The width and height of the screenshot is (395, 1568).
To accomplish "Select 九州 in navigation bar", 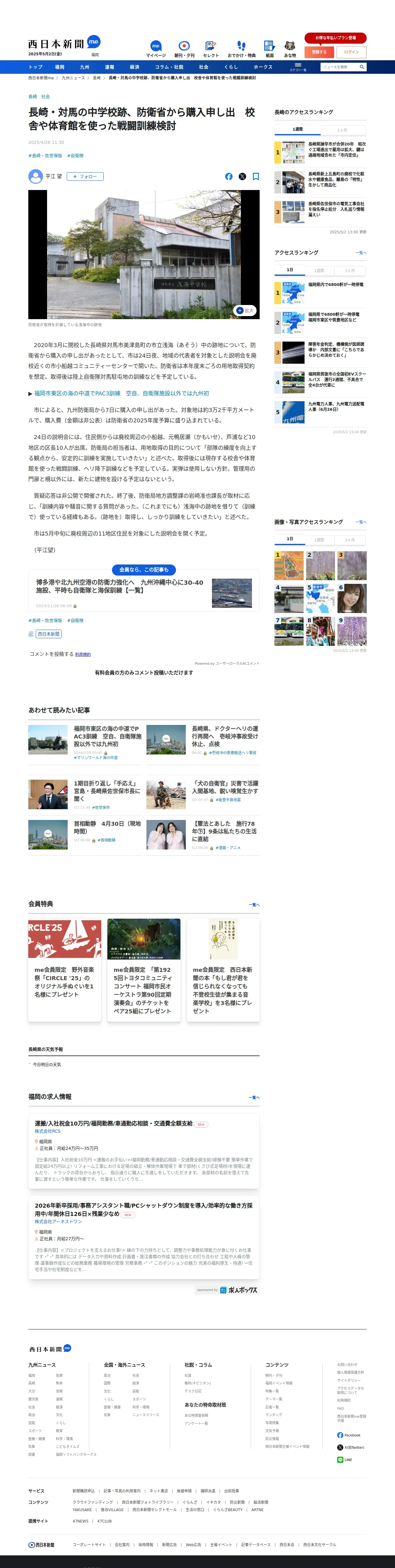I will pos(85,67).
